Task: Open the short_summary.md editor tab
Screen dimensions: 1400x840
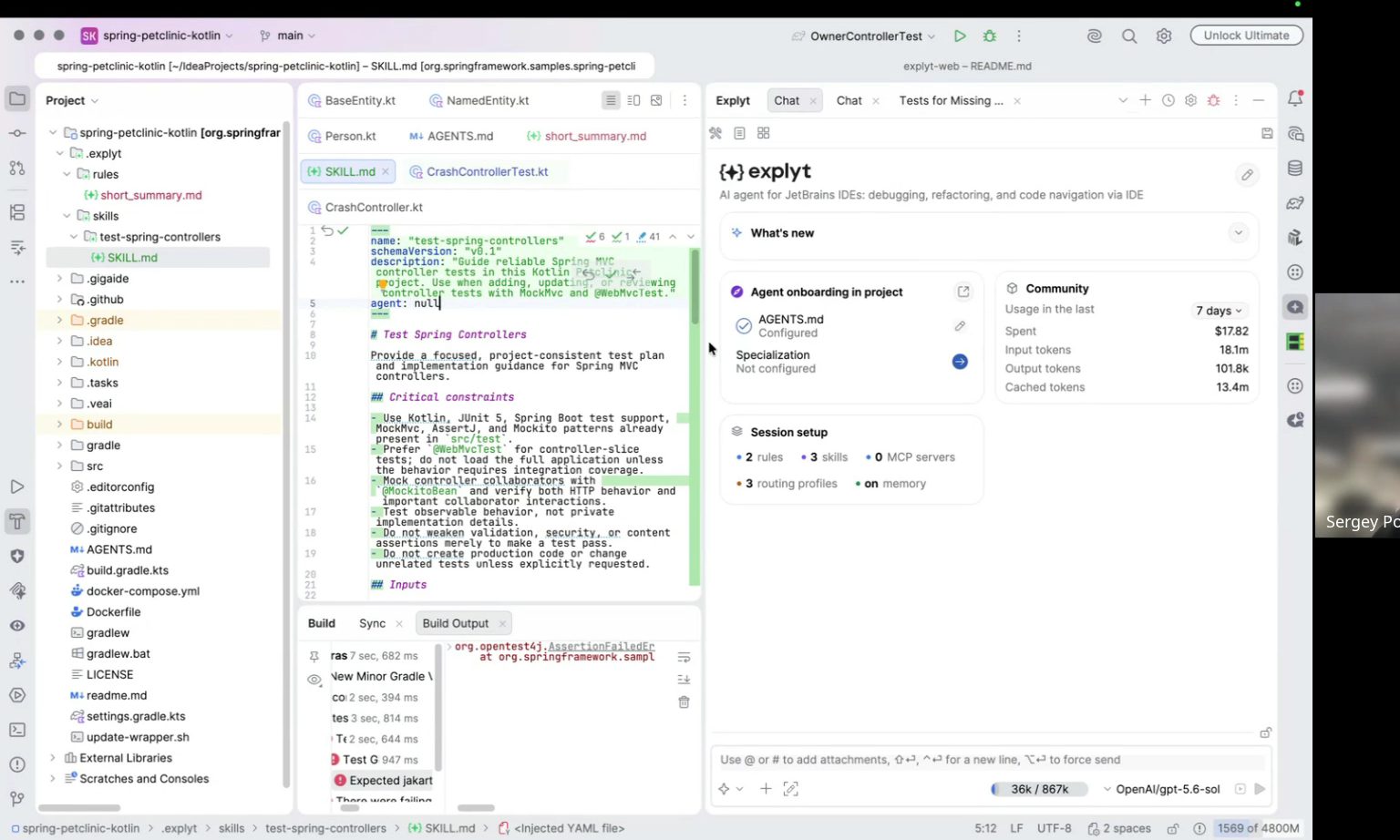Action: click(587, 136)
